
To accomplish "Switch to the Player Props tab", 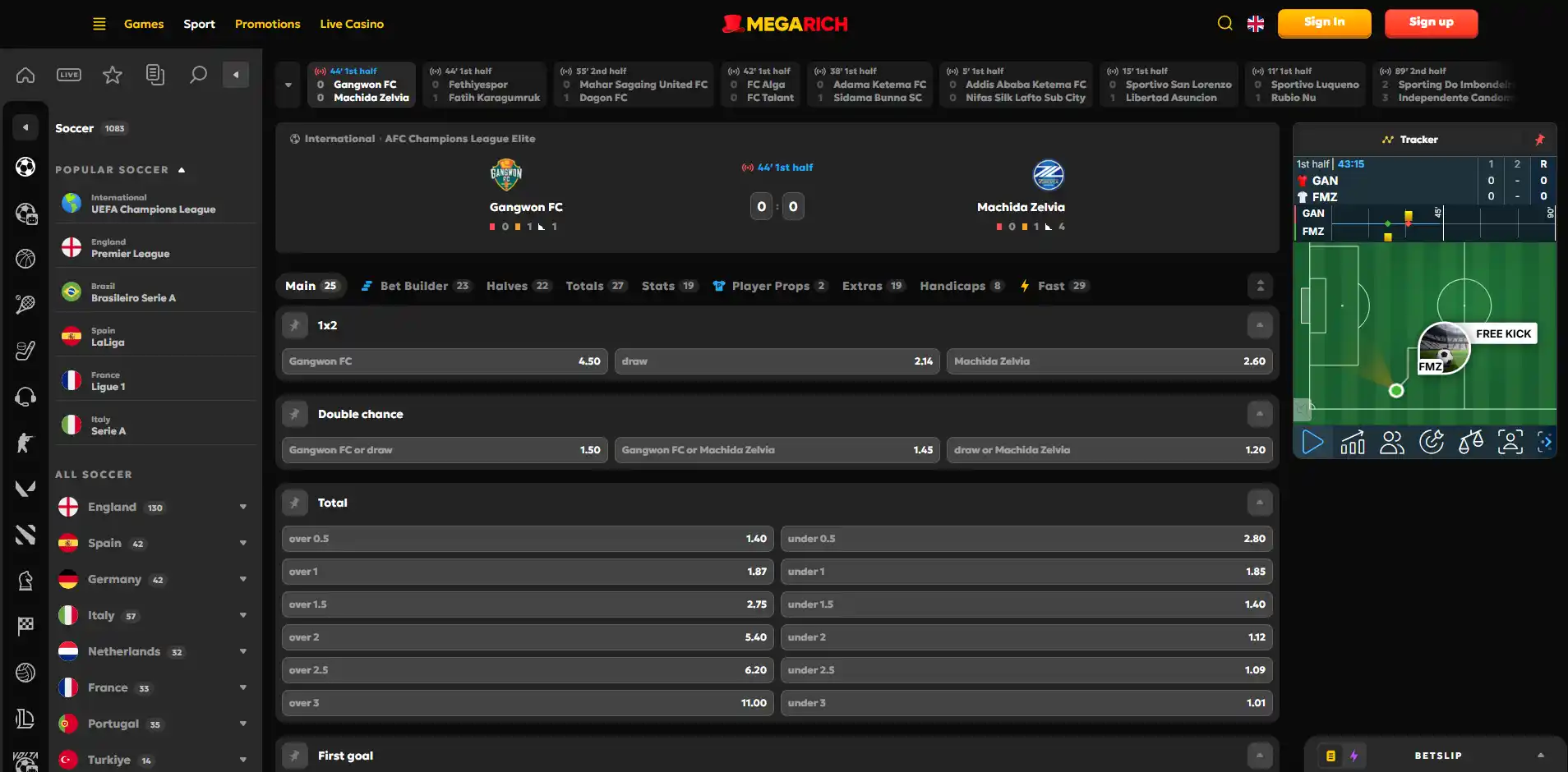I will coord(770,286).
